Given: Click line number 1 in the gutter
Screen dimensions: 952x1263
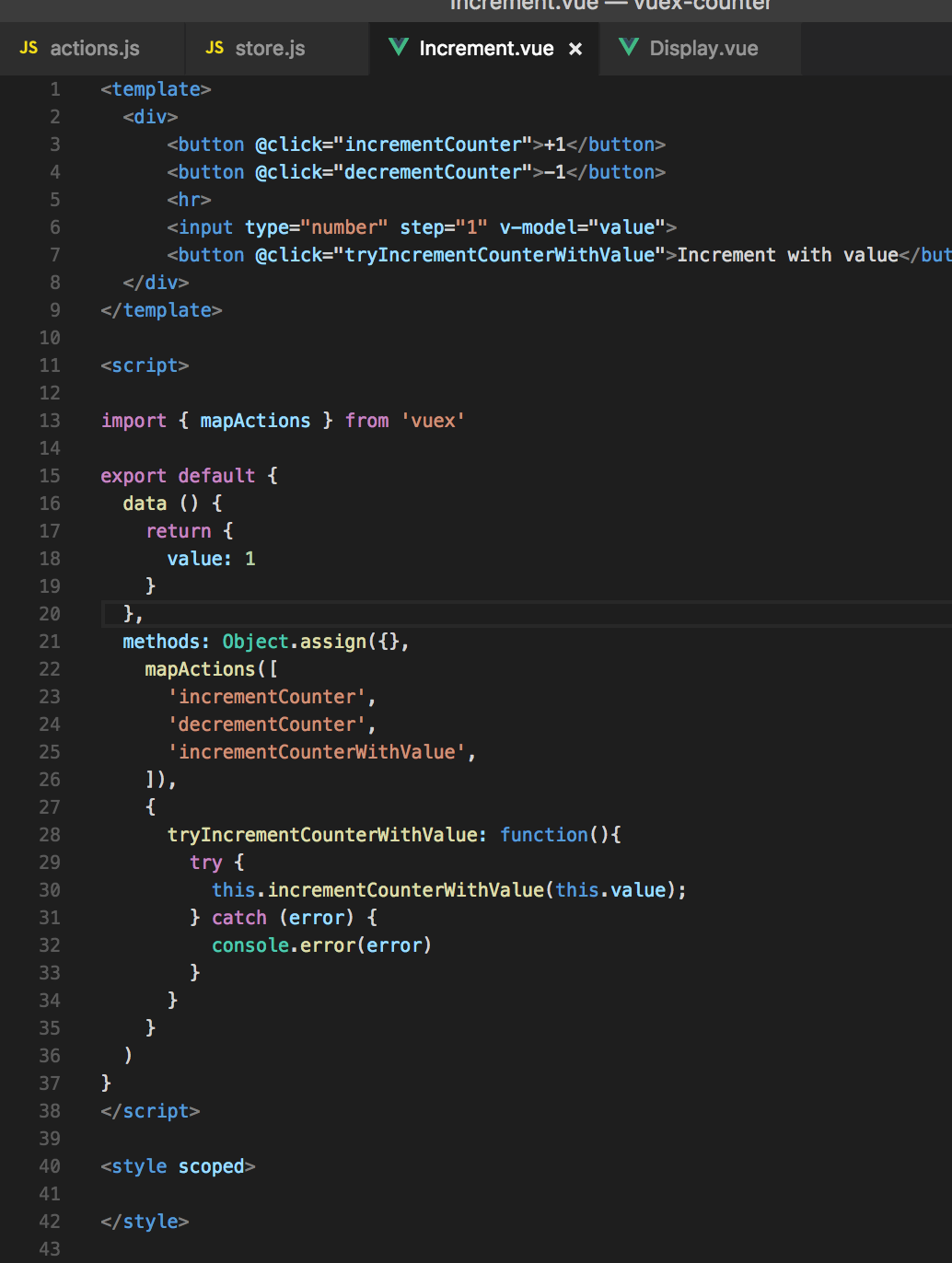Looking at the screenshot, I should 55,89.
